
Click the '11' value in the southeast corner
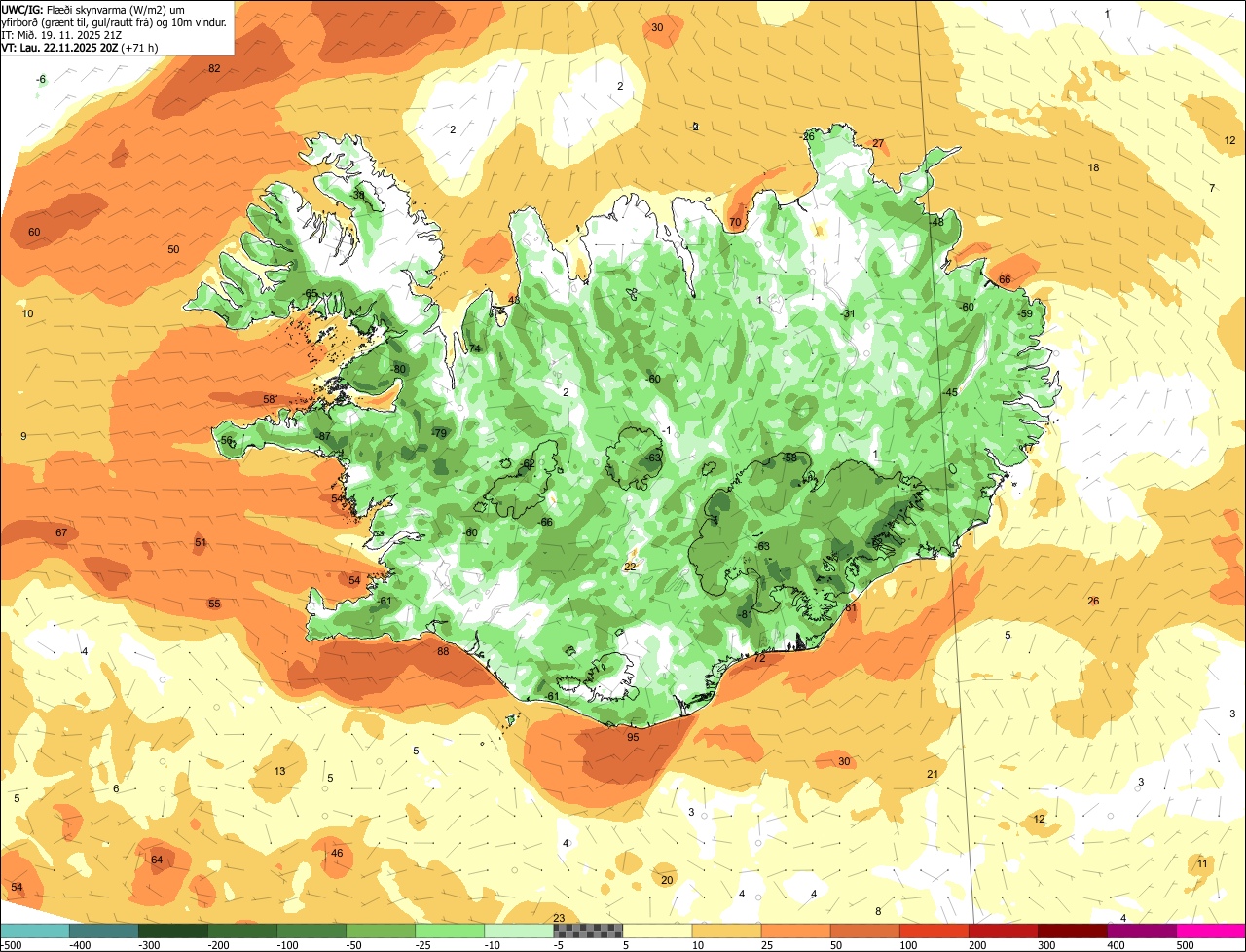[x=1202, y=863]
